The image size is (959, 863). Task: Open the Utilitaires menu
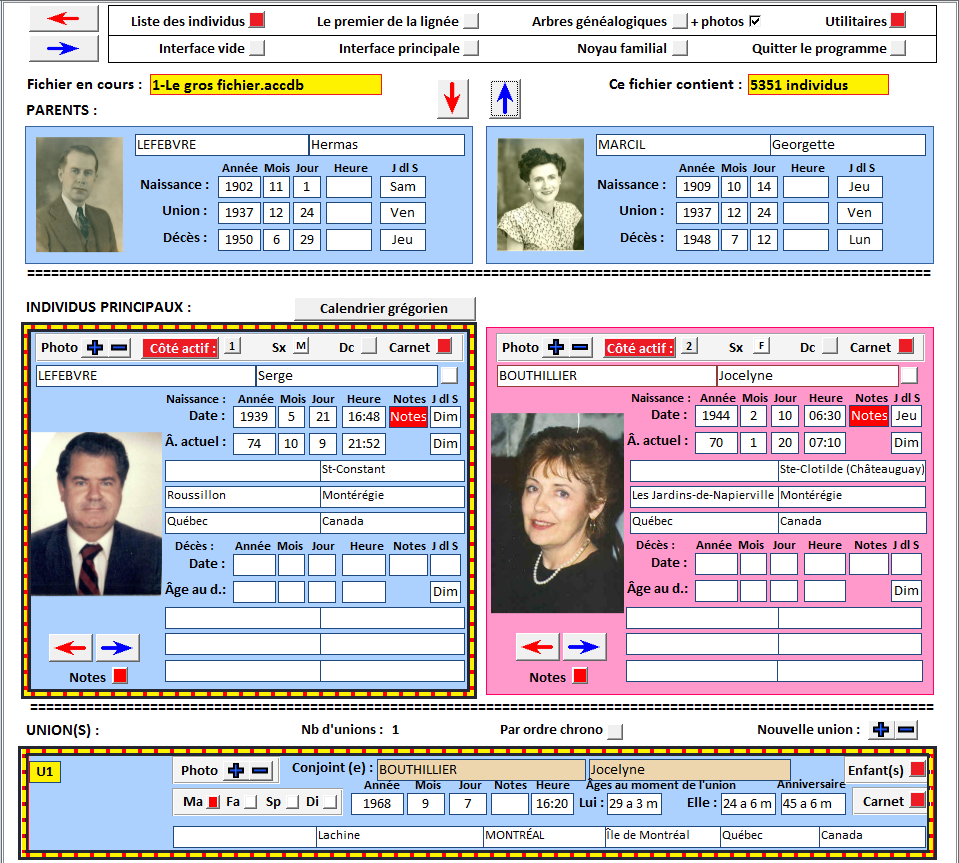[x=898, y=20]
